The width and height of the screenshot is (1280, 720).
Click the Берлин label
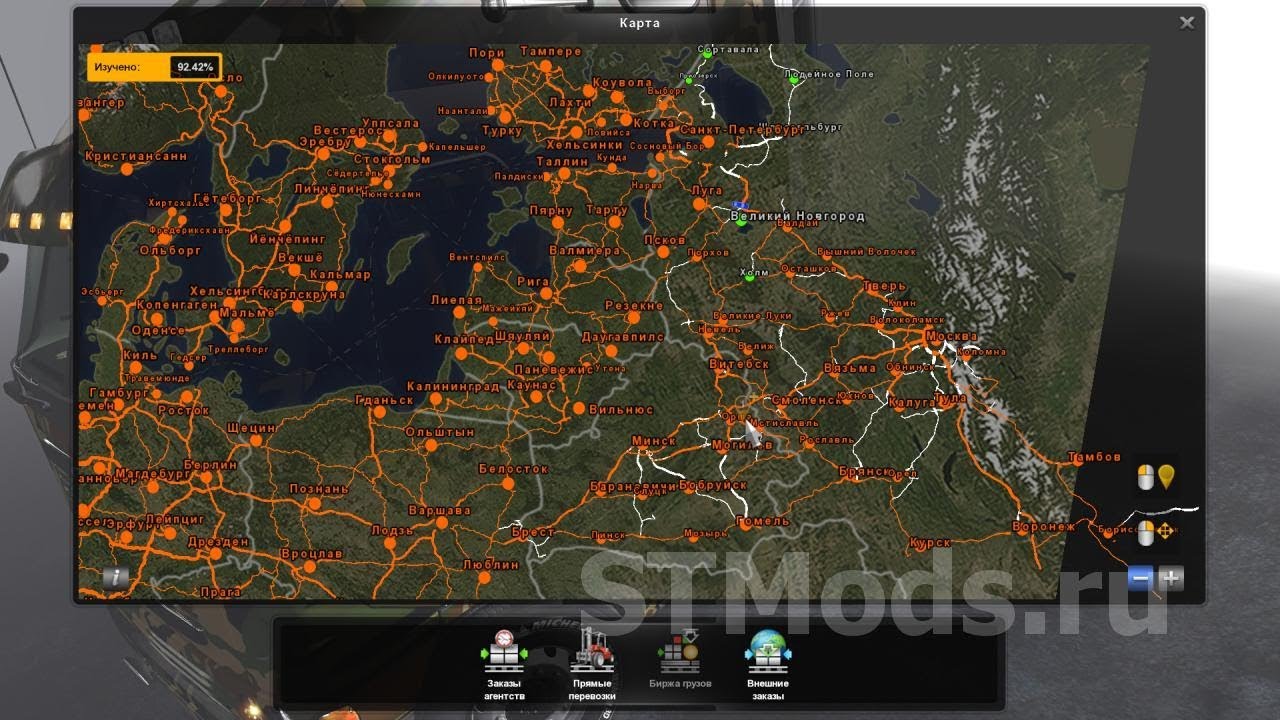click(x=211, y=465)
